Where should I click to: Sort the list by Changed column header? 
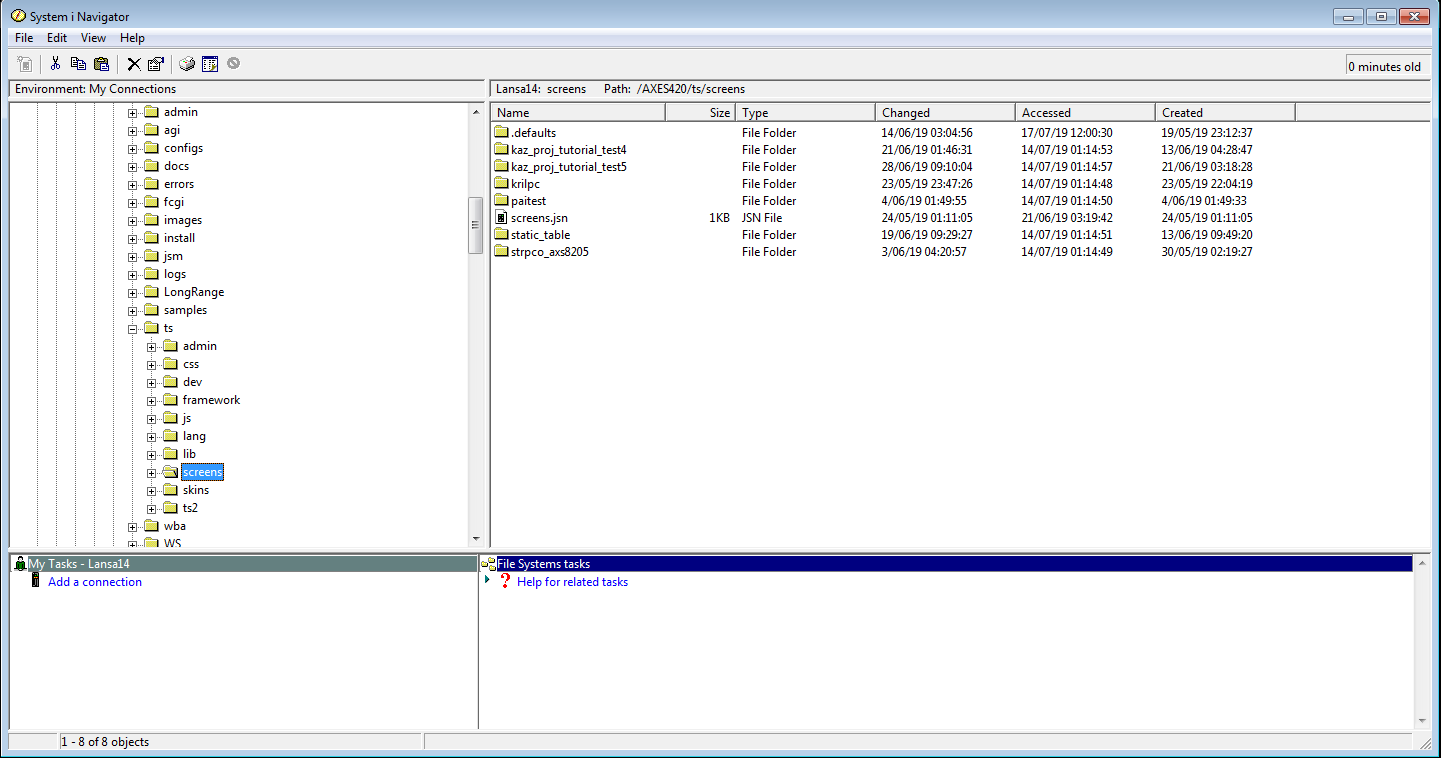944,113
